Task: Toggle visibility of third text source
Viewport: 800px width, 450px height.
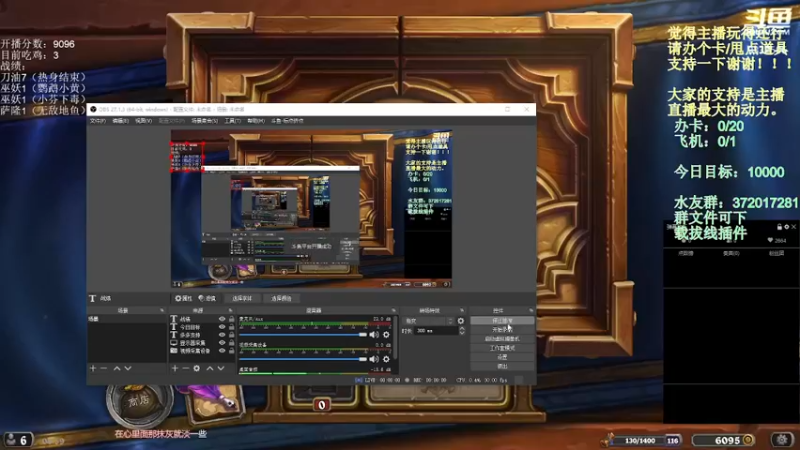Action: point(222,335)
